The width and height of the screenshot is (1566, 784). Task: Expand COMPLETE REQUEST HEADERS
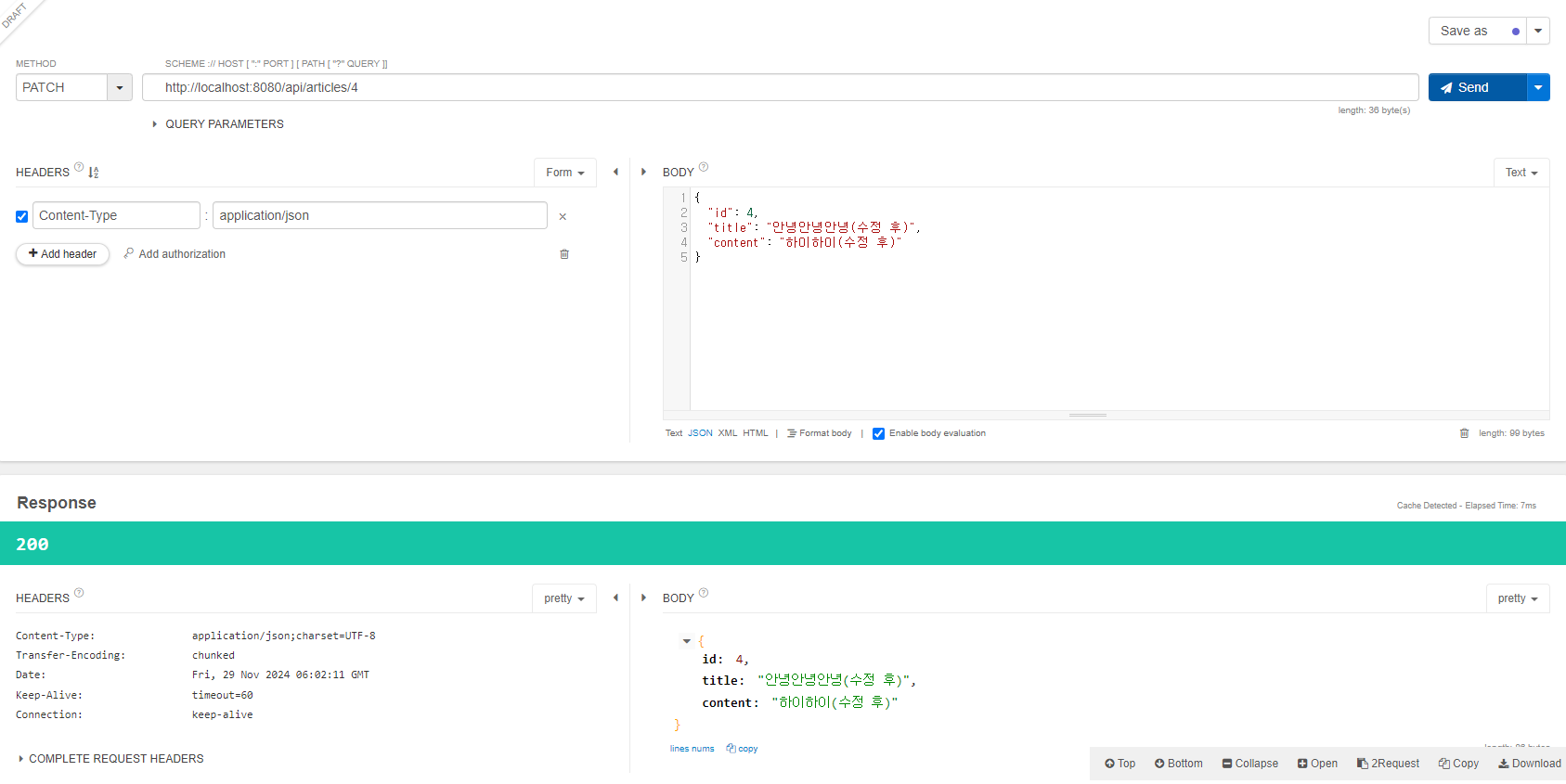pos(111,759)
